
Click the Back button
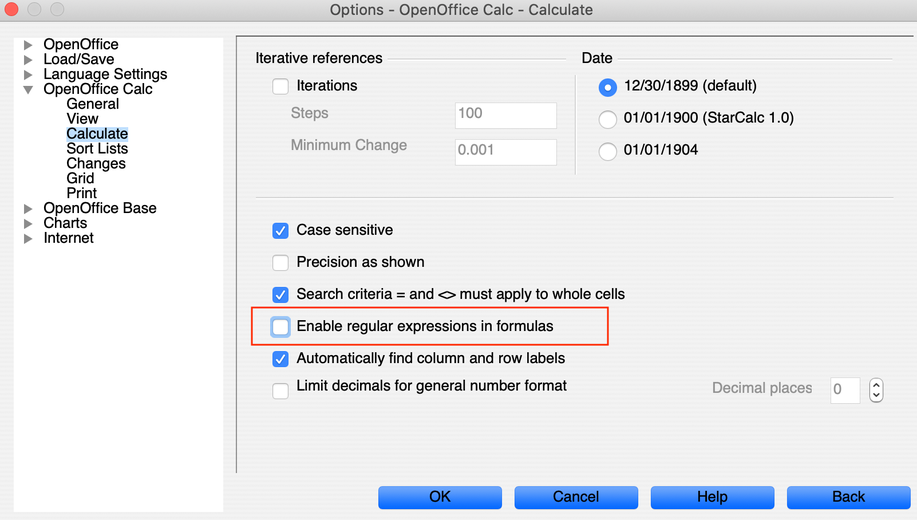coord(849,497)
